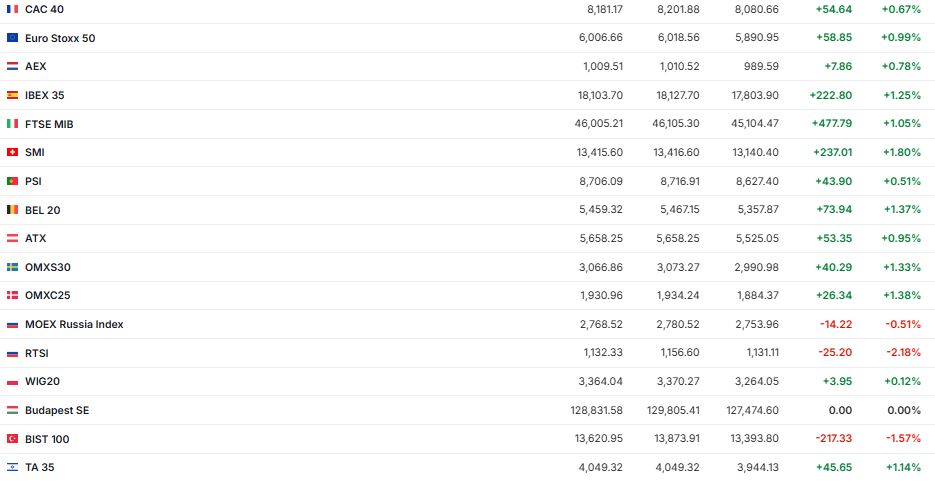Viewport: 935px width, 481px height.
Task: Click the Belgium flag icon beside BEL 20
Action: pos(12,210)
